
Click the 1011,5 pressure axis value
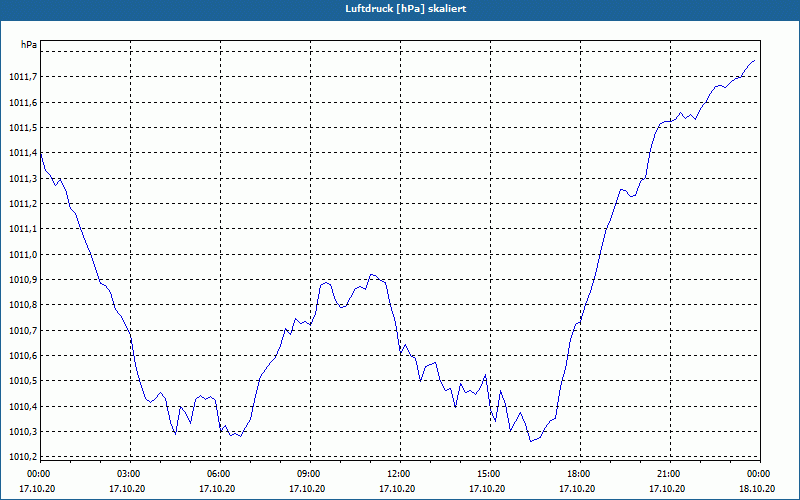point(23,128)
